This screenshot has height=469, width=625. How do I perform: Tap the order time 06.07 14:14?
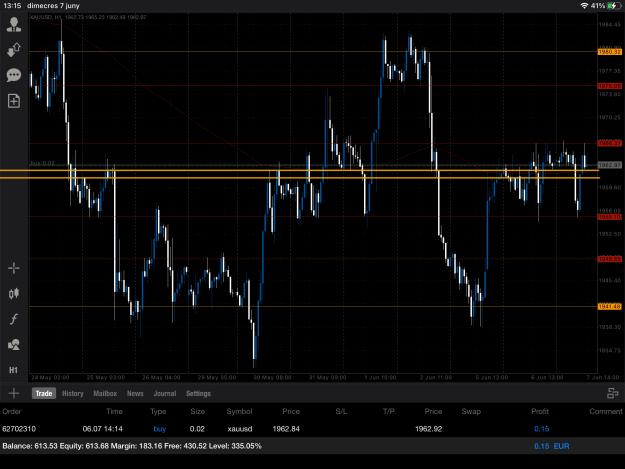[x=102, y=429]
